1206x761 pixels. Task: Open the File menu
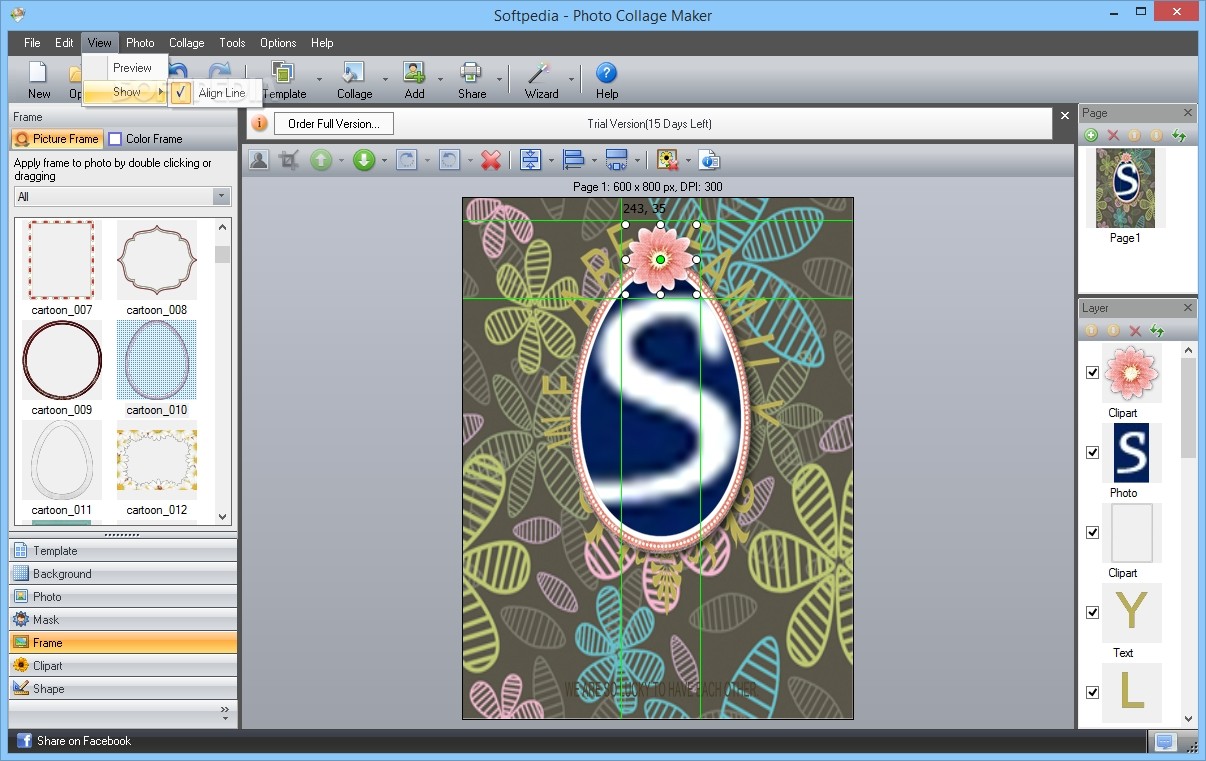click(32, 43)
